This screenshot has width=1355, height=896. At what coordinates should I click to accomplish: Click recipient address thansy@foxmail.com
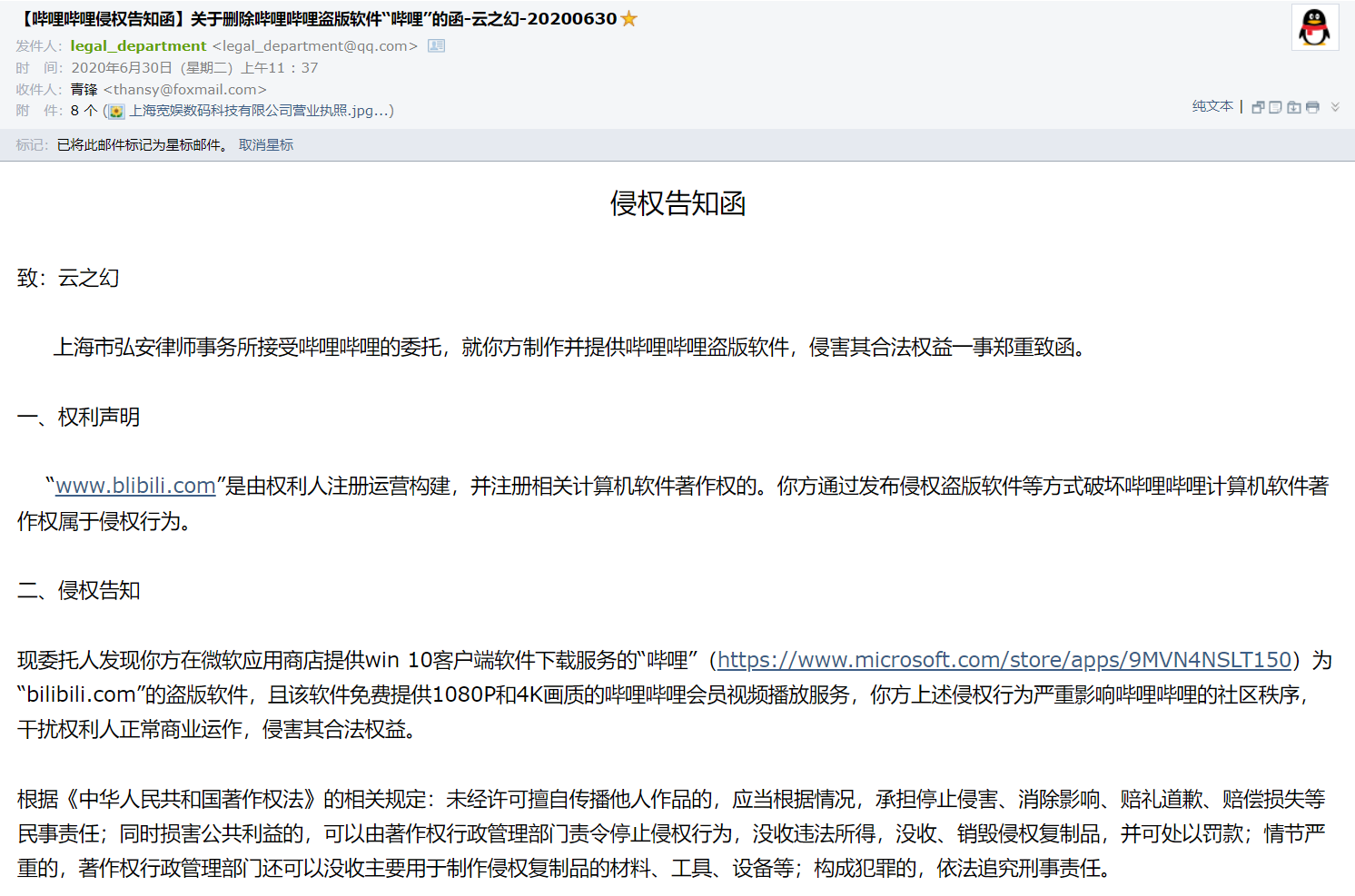(185, 89)
